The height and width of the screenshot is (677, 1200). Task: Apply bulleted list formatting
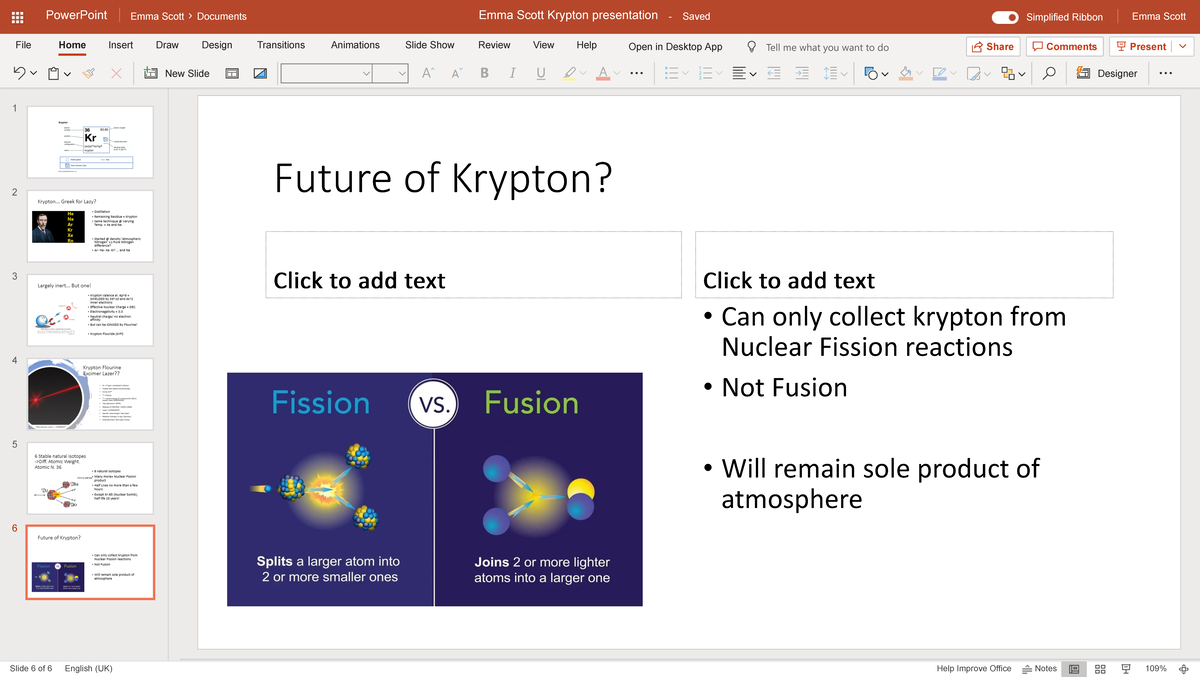coord(674,73)
